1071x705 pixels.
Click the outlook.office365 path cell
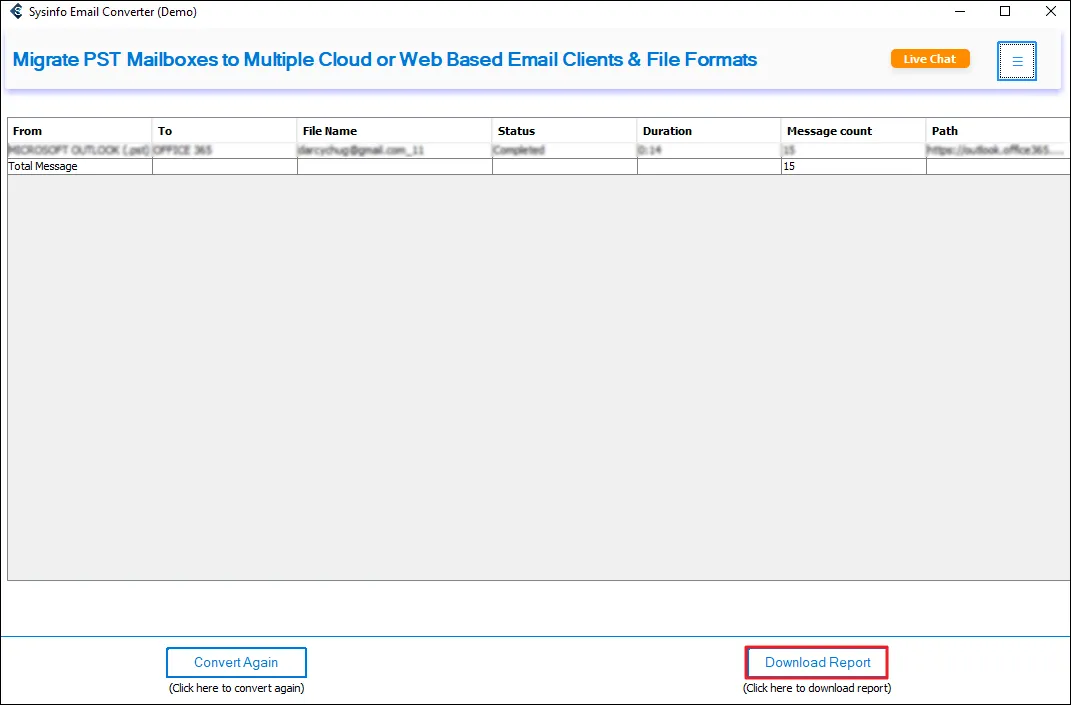click(x=997, y=150)
